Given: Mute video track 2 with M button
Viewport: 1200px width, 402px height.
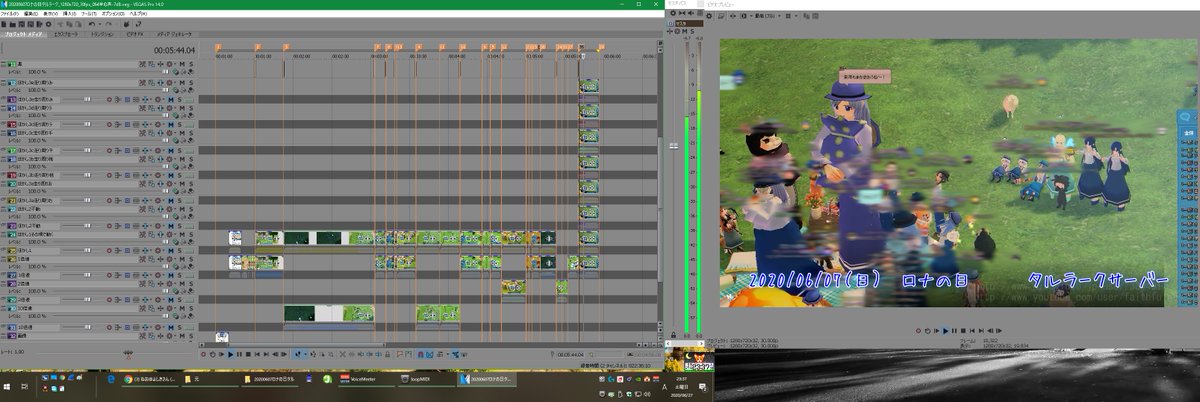Looking at the screenshot, I should pyautogui.click(x=182, y=82).
